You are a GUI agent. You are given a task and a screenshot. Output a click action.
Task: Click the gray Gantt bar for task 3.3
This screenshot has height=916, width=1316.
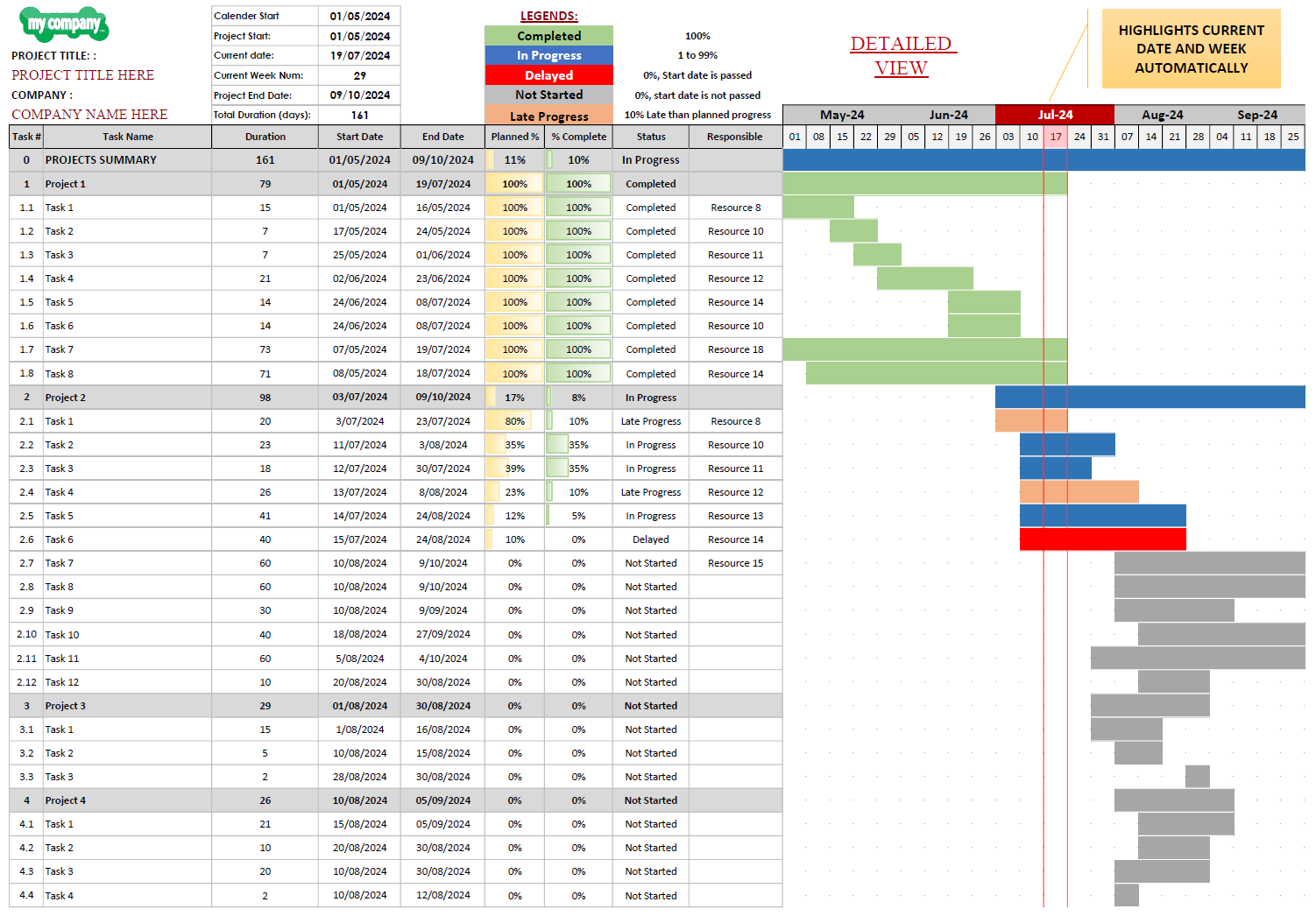[x=1198, y=777]
